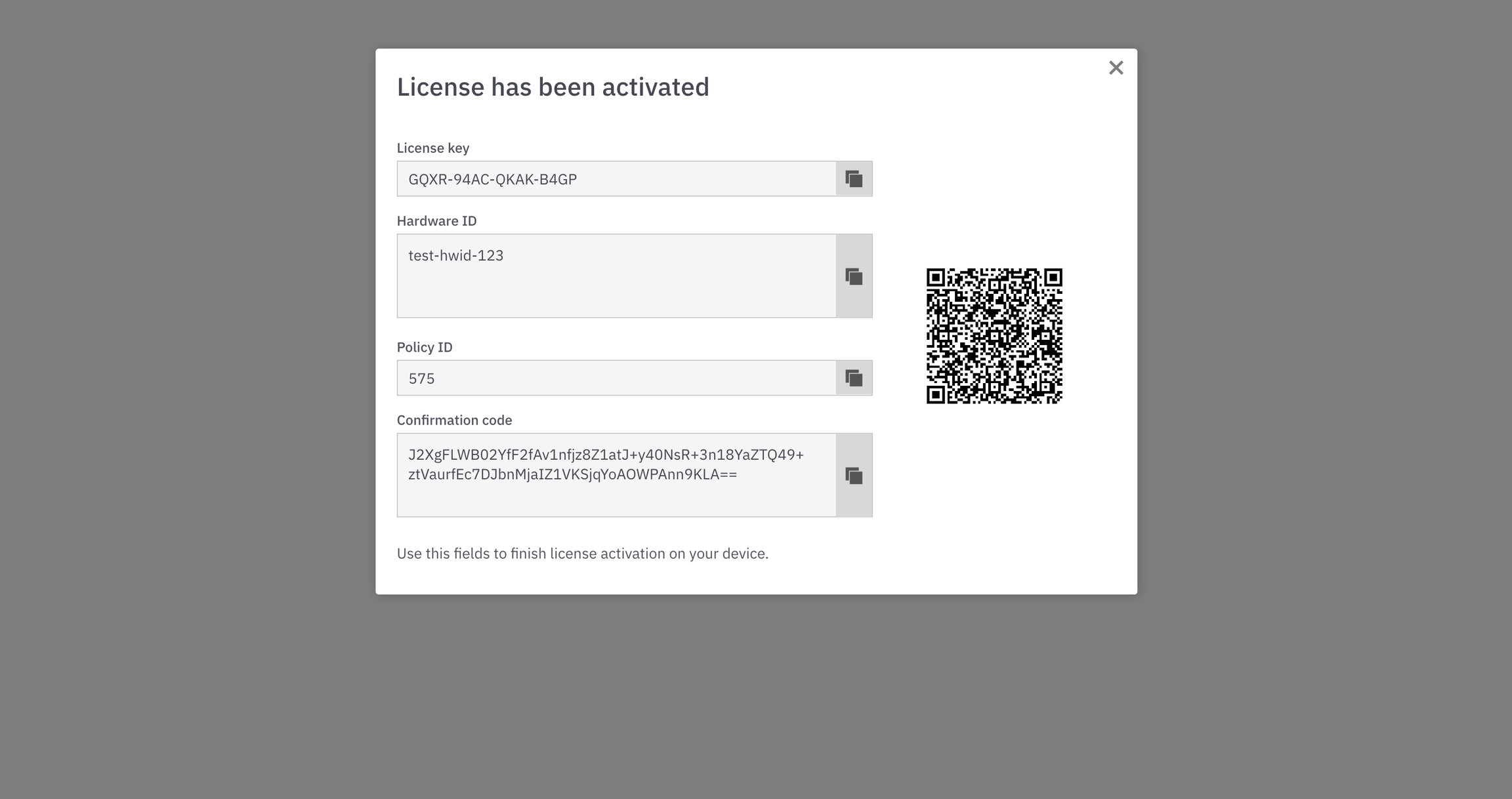
Task: Select the Policy ID field showing 575
Action: coord(616,378)
